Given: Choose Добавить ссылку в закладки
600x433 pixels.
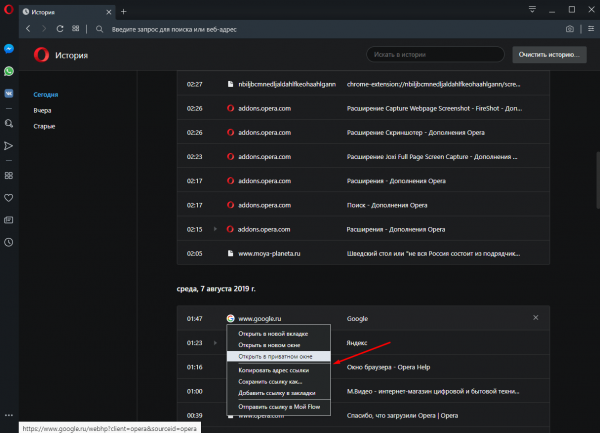Looking at the screenshot, I should 279,393.
